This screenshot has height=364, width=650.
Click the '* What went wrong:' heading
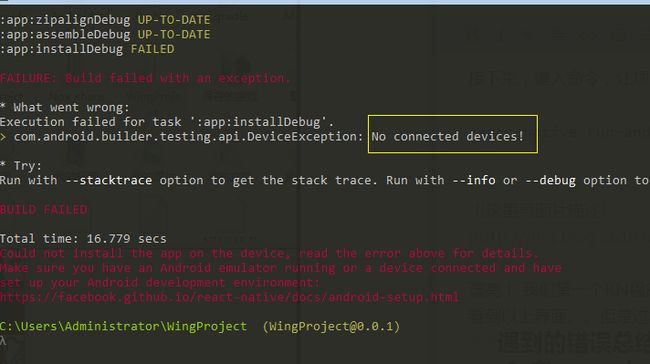[x=65, y=107]
